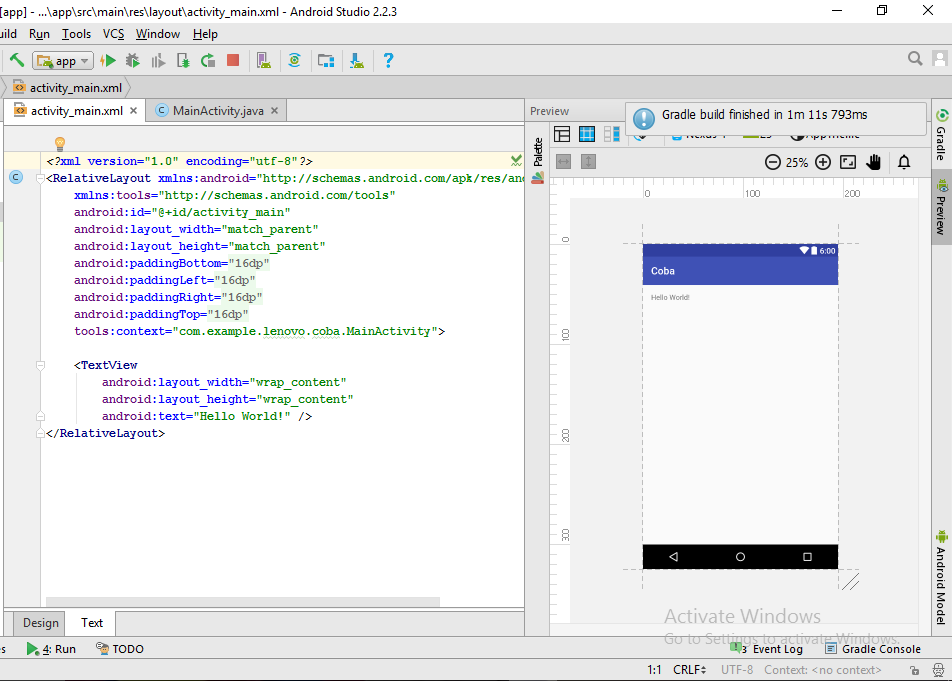
Task: Switch to MainActivity.java tab
Action: [217, 111]
